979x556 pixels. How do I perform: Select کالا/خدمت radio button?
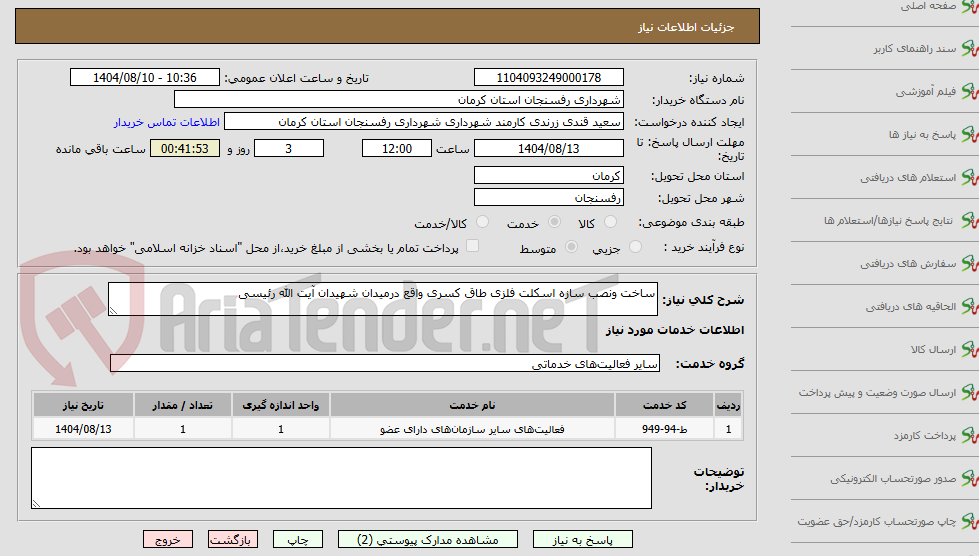click(x=482, y=222)
